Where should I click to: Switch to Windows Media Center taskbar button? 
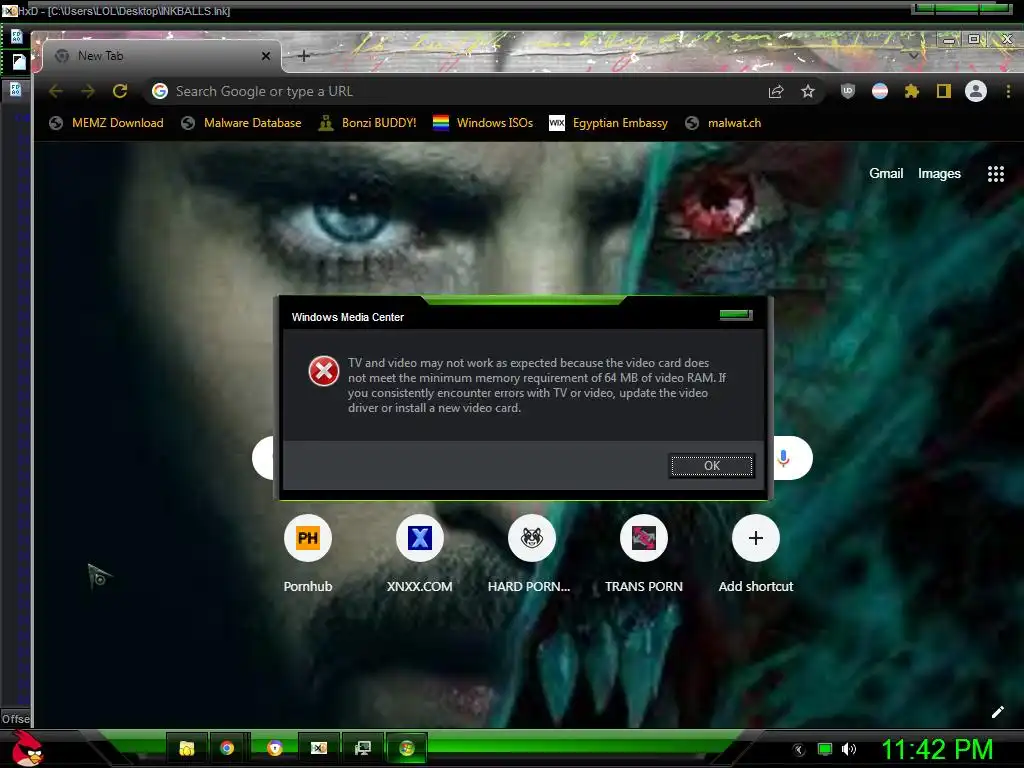406,748
